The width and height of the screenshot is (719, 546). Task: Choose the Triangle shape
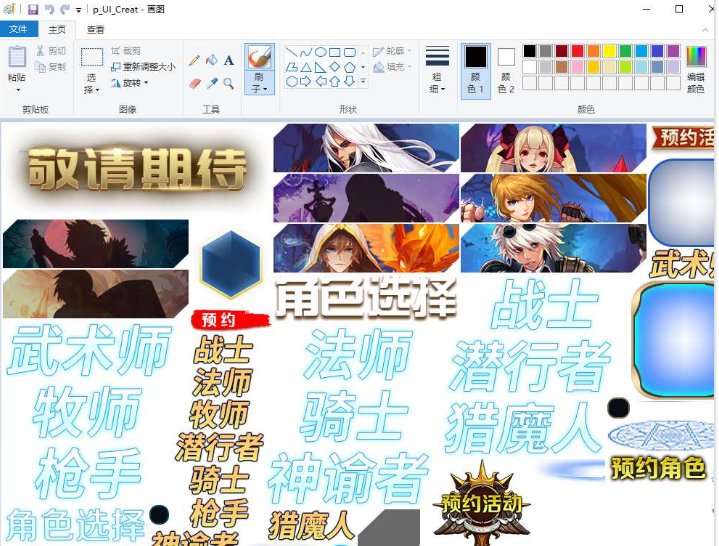(x=306, y=67)
